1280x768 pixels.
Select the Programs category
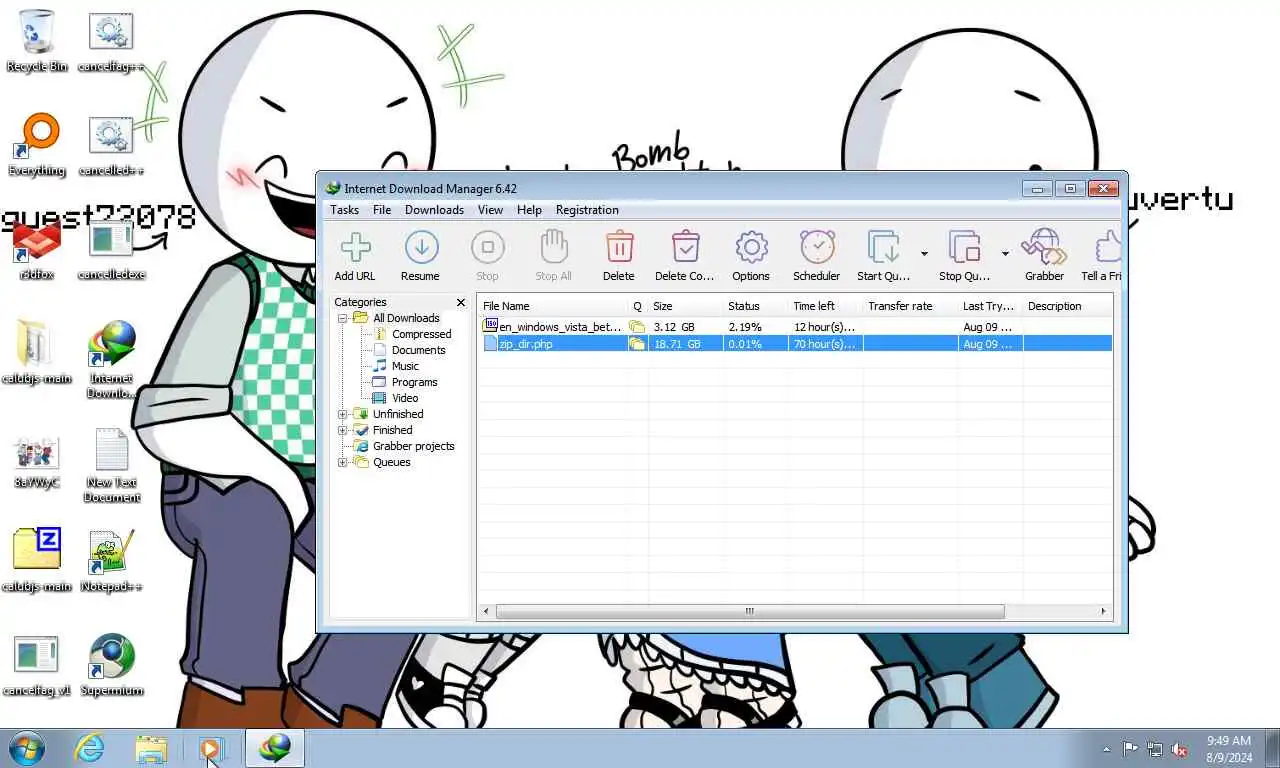click(x=414, y=382)
